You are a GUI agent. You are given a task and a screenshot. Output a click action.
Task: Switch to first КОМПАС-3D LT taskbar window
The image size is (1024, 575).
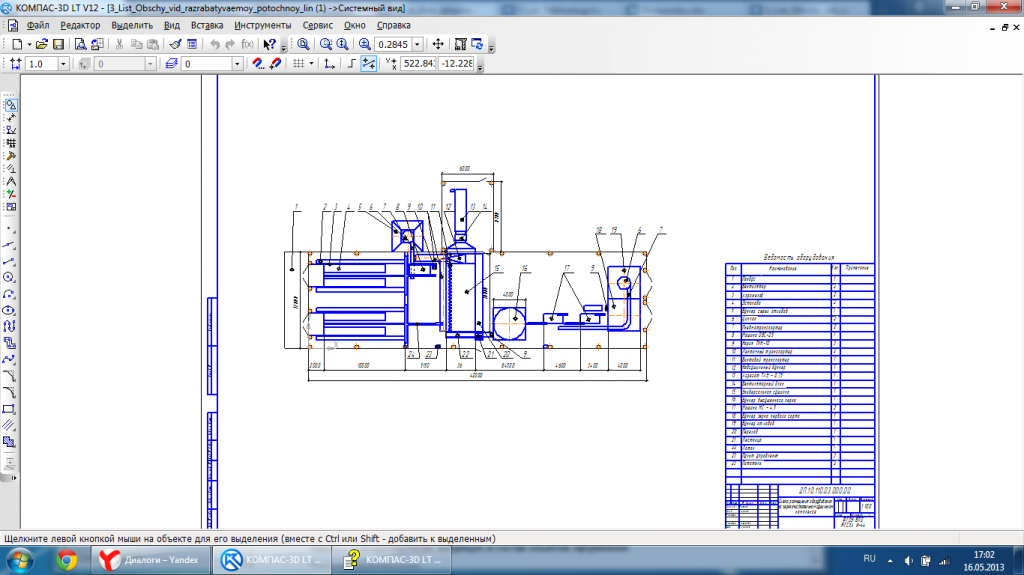pyautogui.click(x=272, y=561)
